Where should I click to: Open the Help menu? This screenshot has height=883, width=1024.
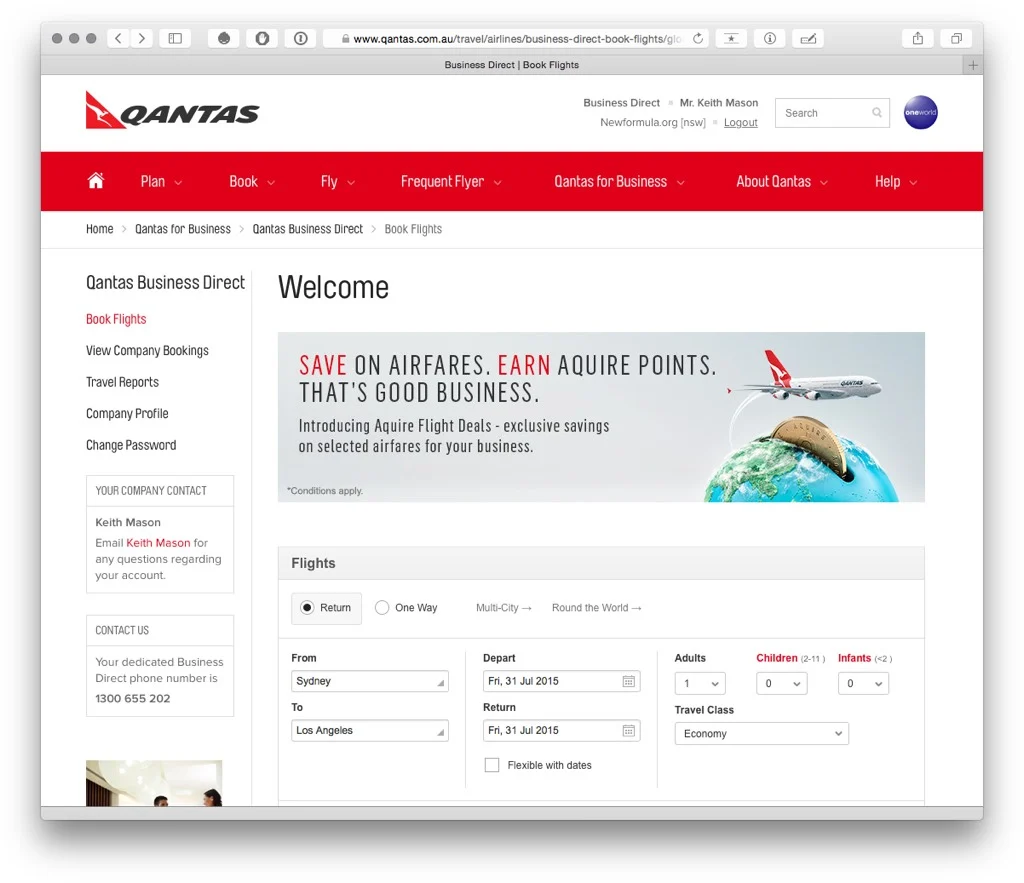click(896, 182)
